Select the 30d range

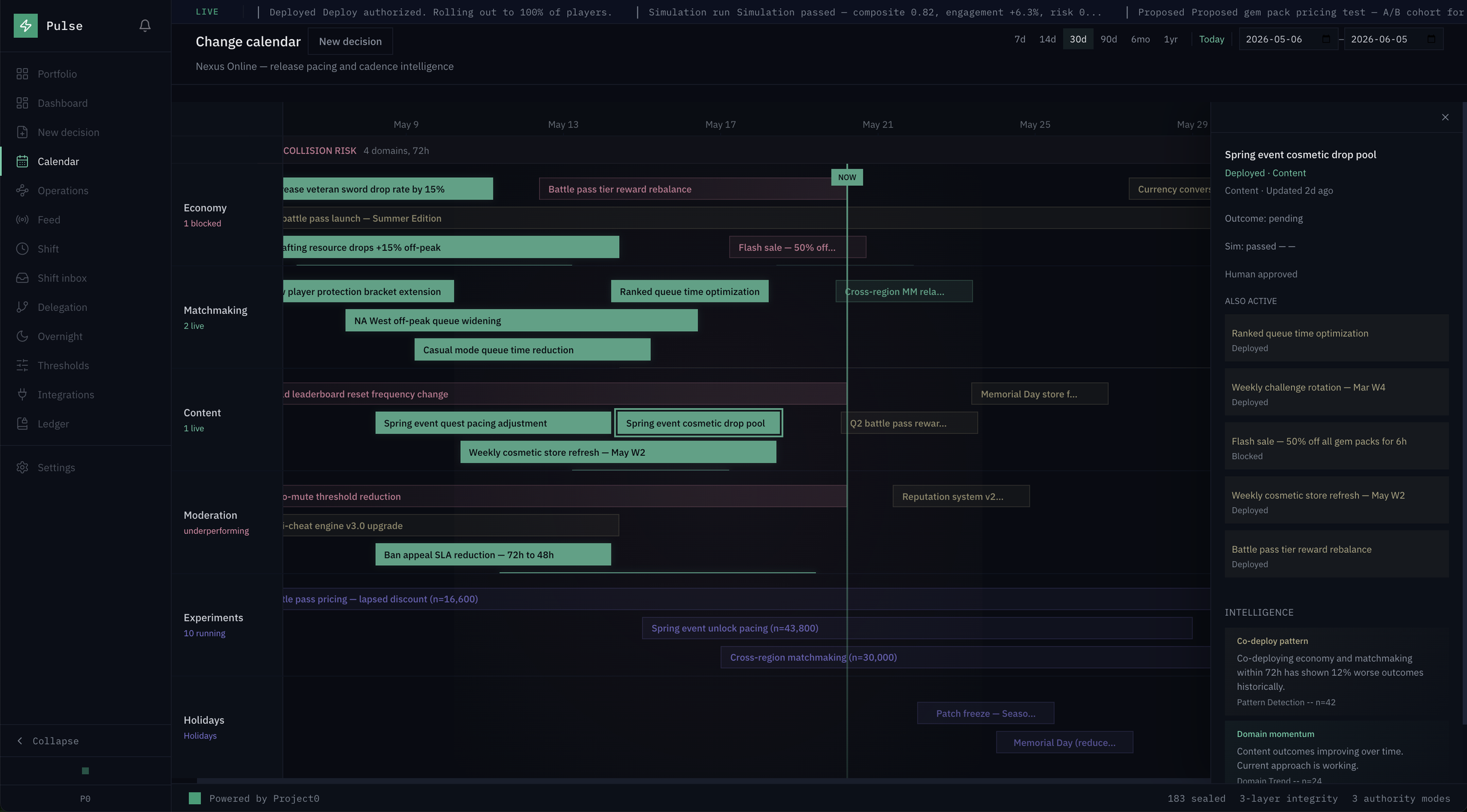coord(1078,39)
